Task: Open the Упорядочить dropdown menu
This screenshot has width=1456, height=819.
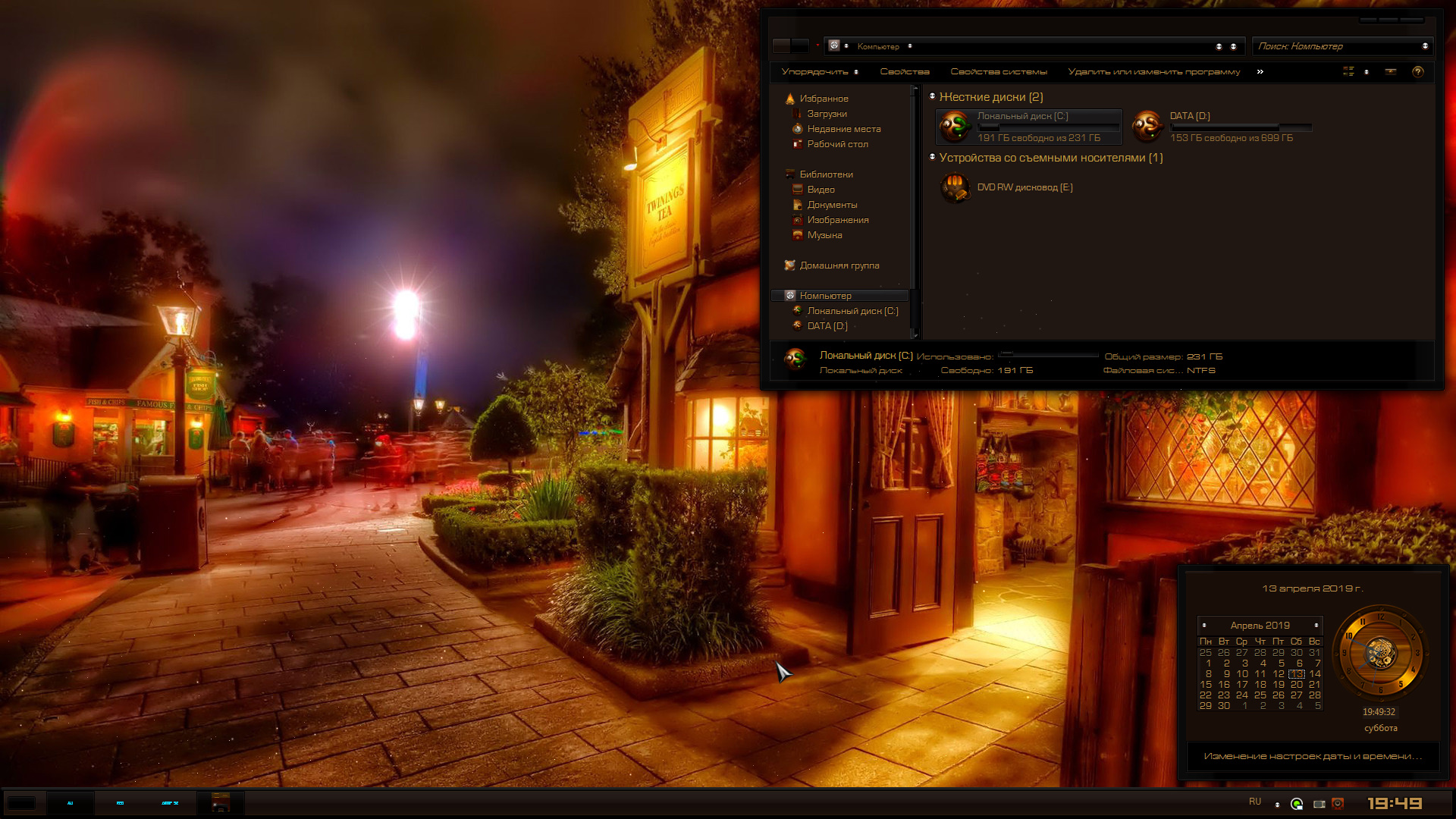Action: (820, 72)
